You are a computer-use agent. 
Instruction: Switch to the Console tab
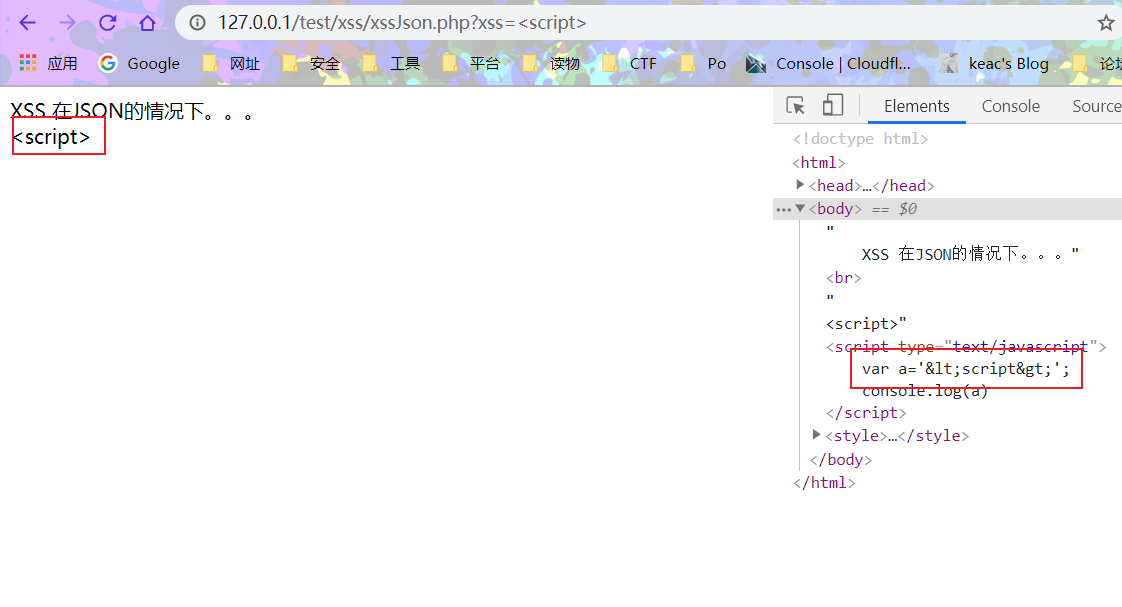pos(1010,106)
